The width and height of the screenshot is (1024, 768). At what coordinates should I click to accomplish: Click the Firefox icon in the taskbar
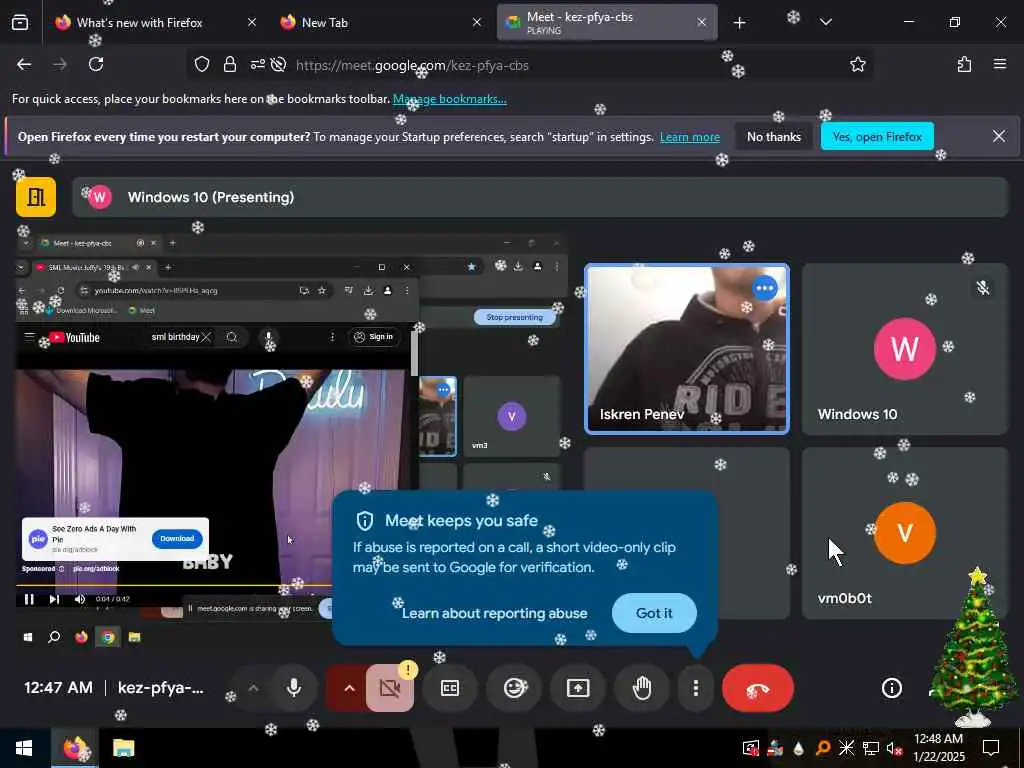(75, 748)
